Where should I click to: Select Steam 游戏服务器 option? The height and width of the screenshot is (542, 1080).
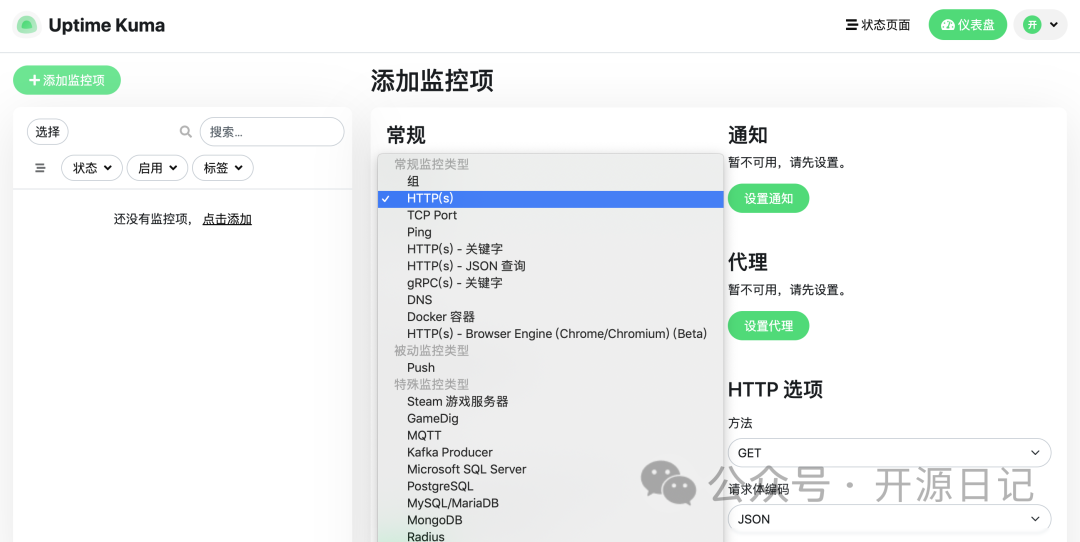[551, 402]
